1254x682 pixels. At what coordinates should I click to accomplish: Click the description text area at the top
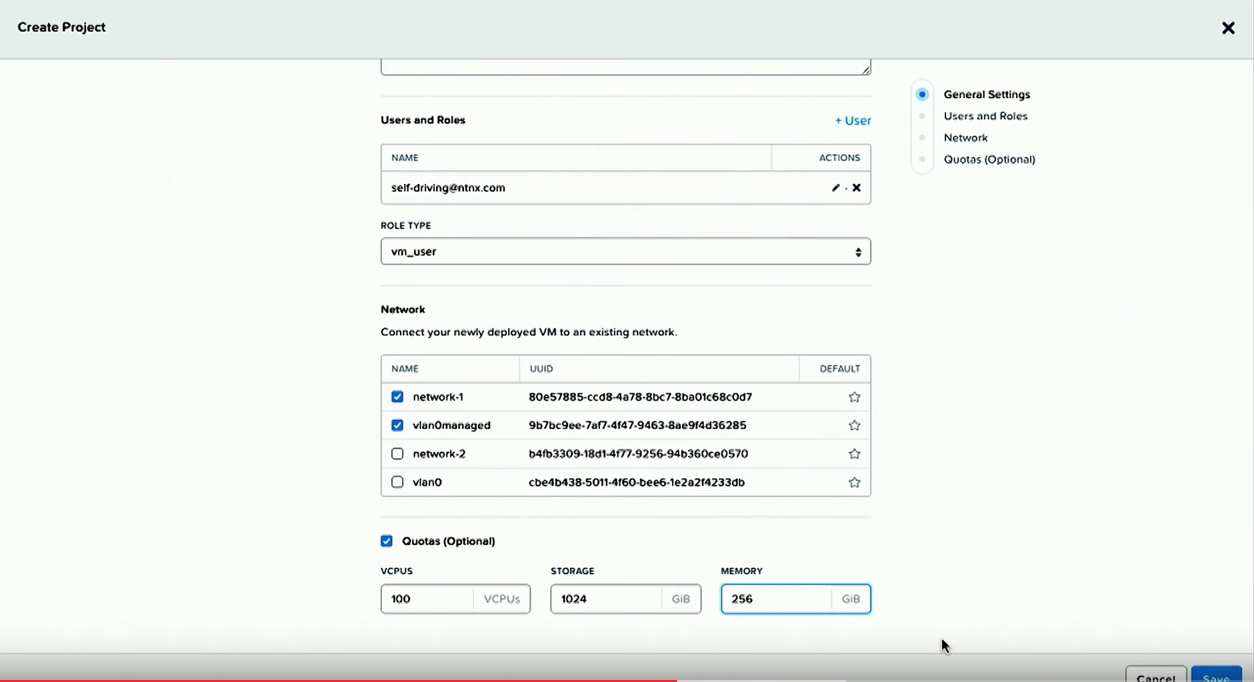tap(626, 67)
